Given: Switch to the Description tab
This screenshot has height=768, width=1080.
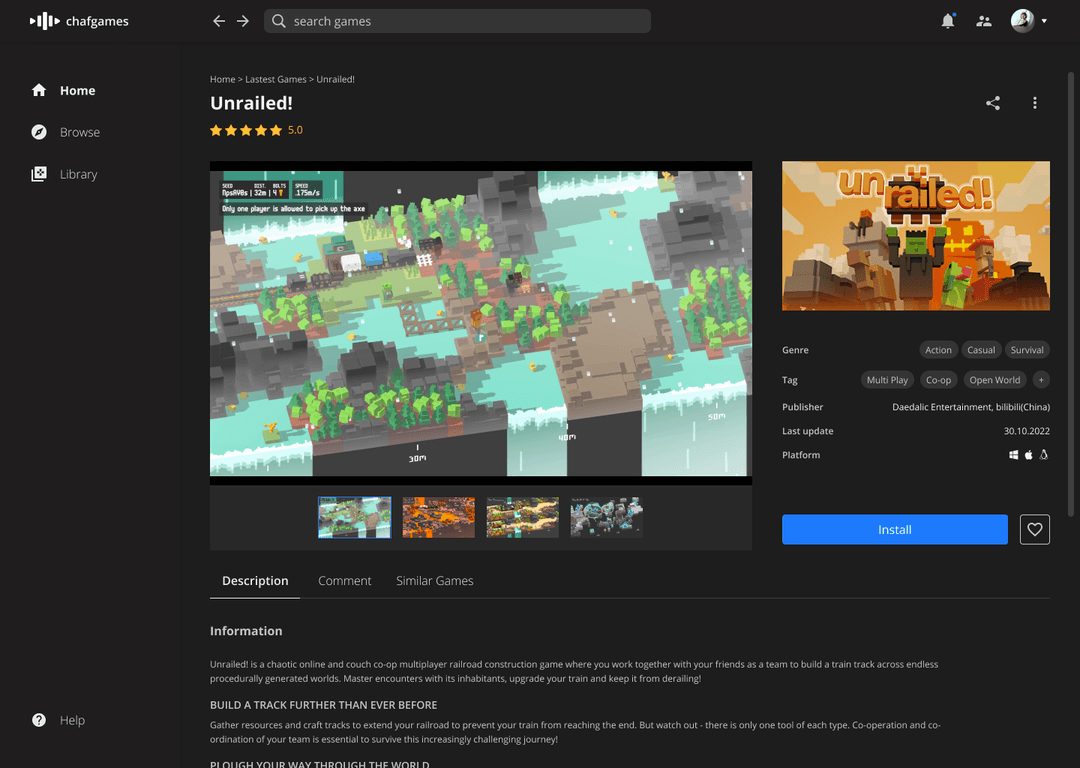Looking at the screenshot, I should (x=255, y=581).
